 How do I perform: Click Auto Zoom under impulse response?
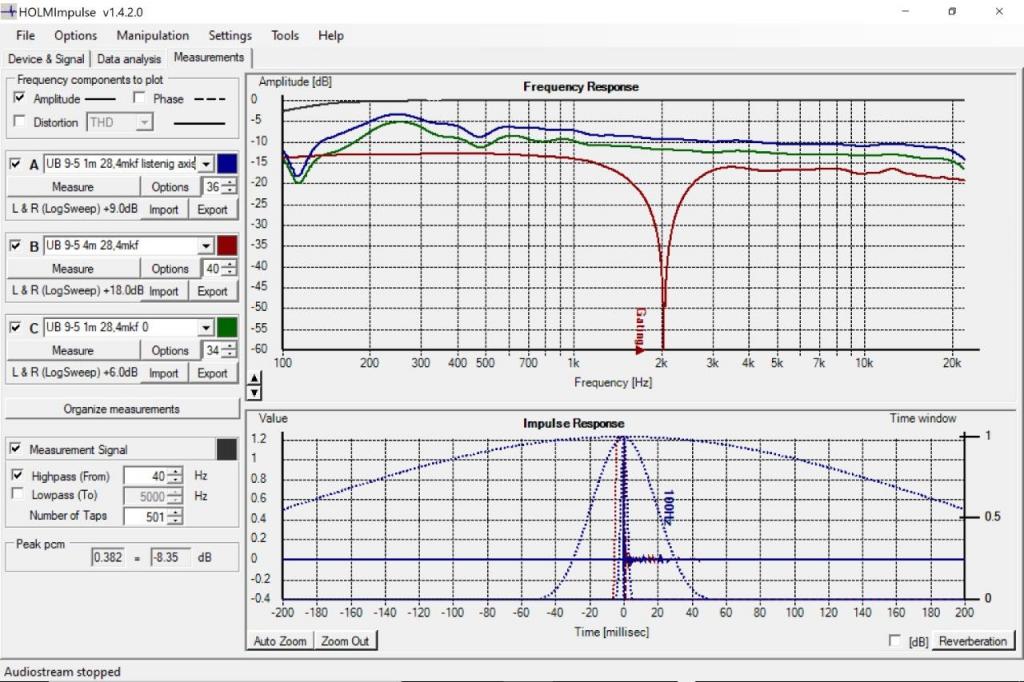click(x=280, y=641)
